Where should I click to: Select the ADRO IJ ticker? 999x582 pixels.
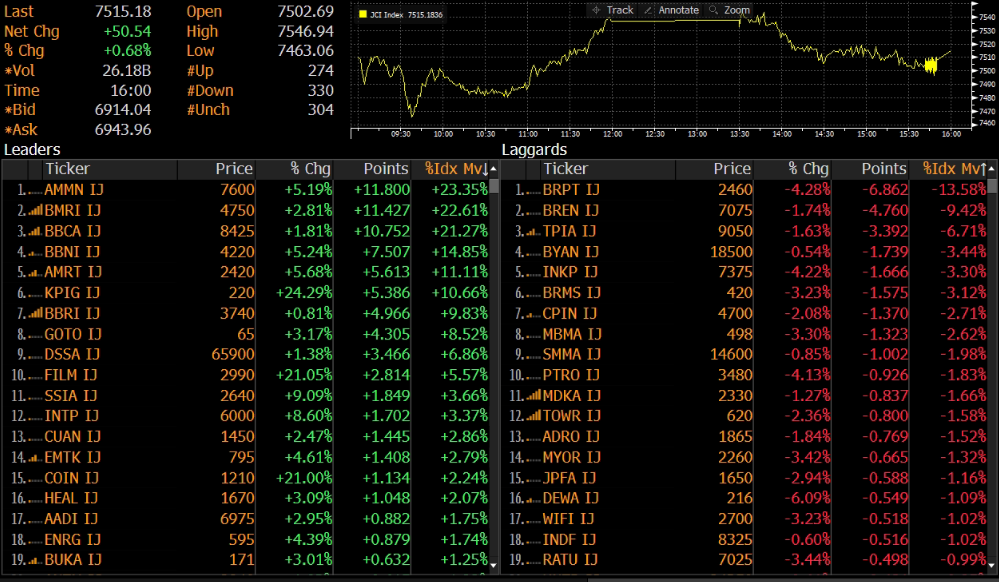[571, 437]
